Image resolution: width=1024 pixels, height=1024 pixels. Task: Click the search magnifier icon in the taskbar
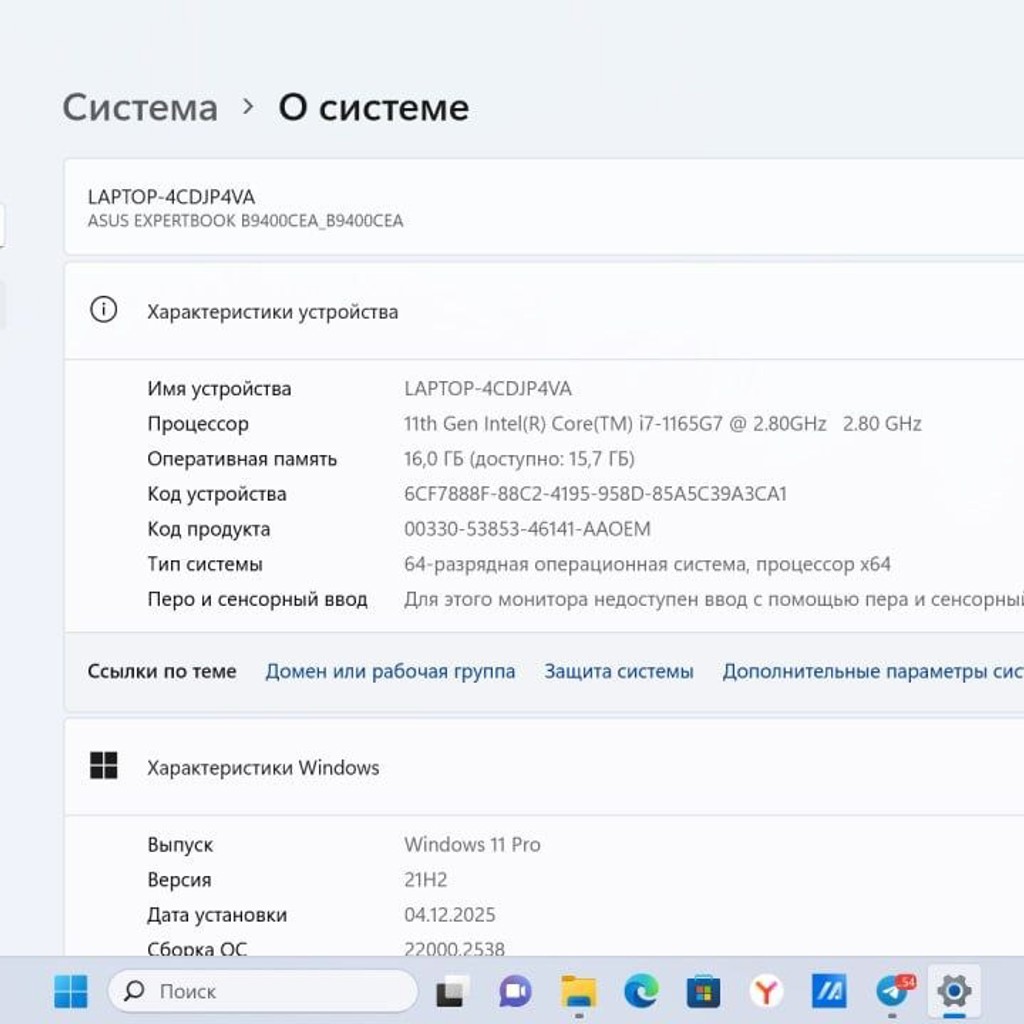click(134, 991)
